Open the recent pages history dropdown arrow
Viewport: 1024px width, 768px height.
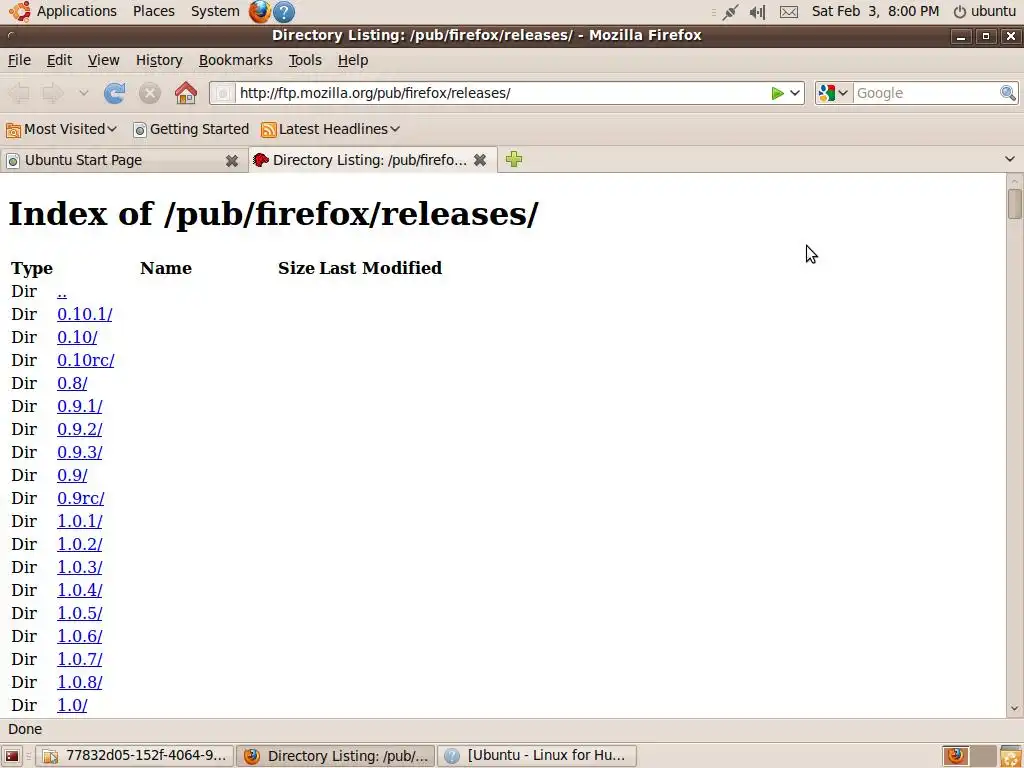(x=83, y=93)
